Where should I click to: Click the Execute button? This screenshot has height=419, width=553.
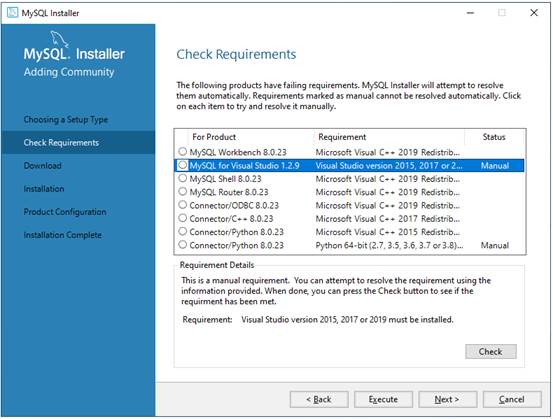tap(383, 399)
